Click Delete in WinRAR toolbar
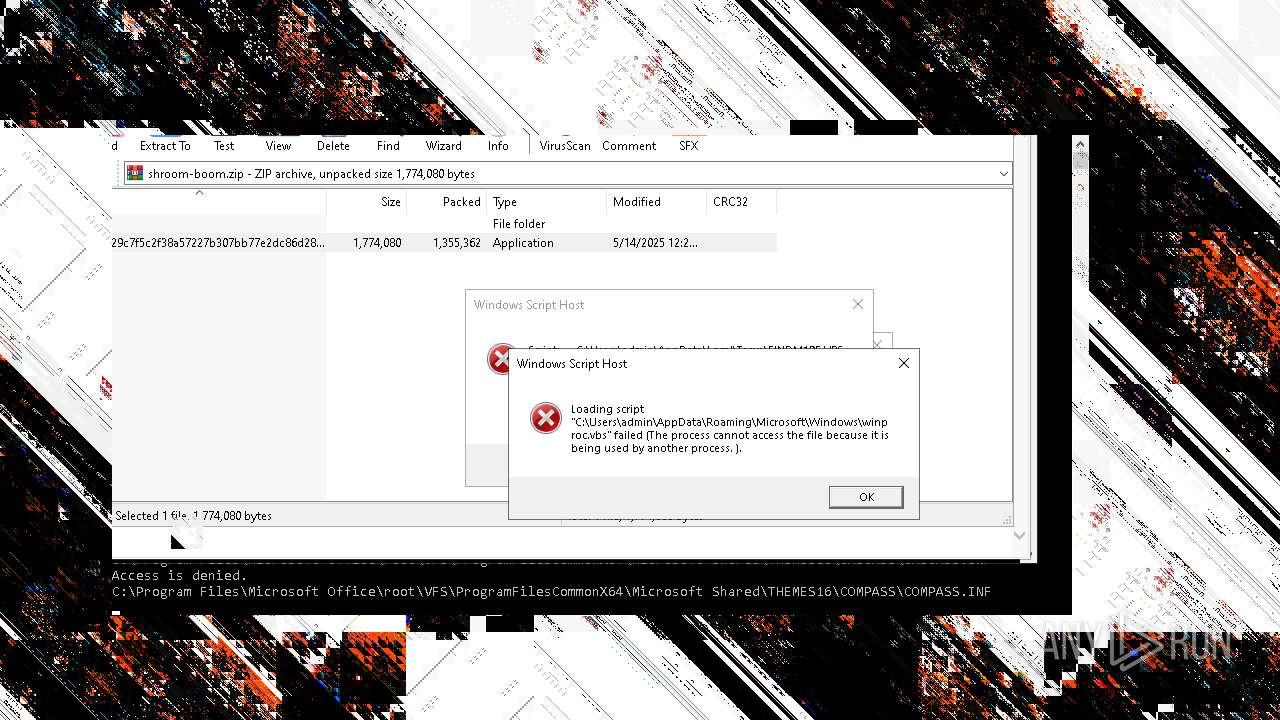The height and width of the screenshot is (720, 1280). click(333, 146)
